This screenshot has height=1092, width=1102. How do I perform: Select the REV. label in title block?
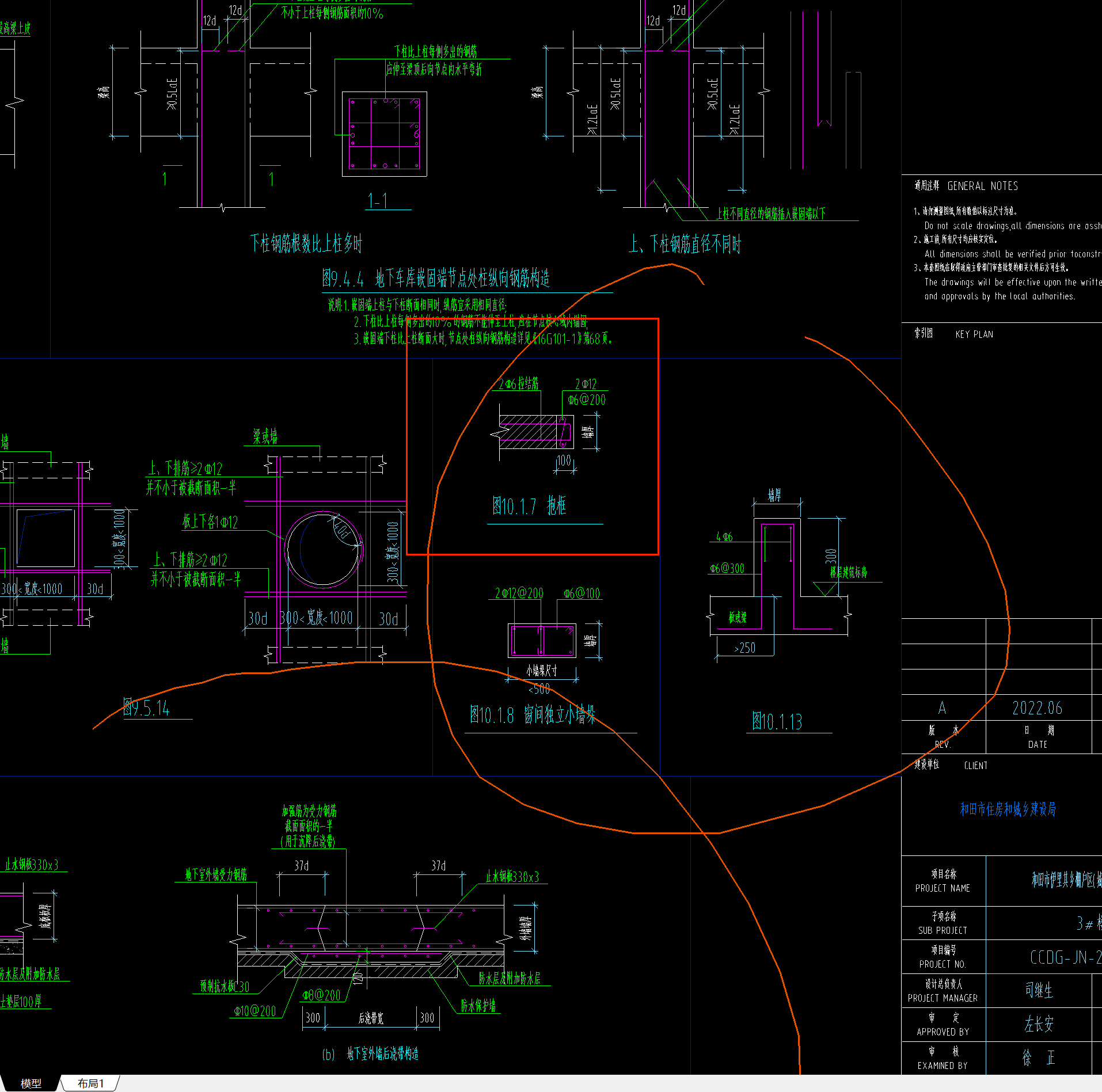tap(943, 744)
